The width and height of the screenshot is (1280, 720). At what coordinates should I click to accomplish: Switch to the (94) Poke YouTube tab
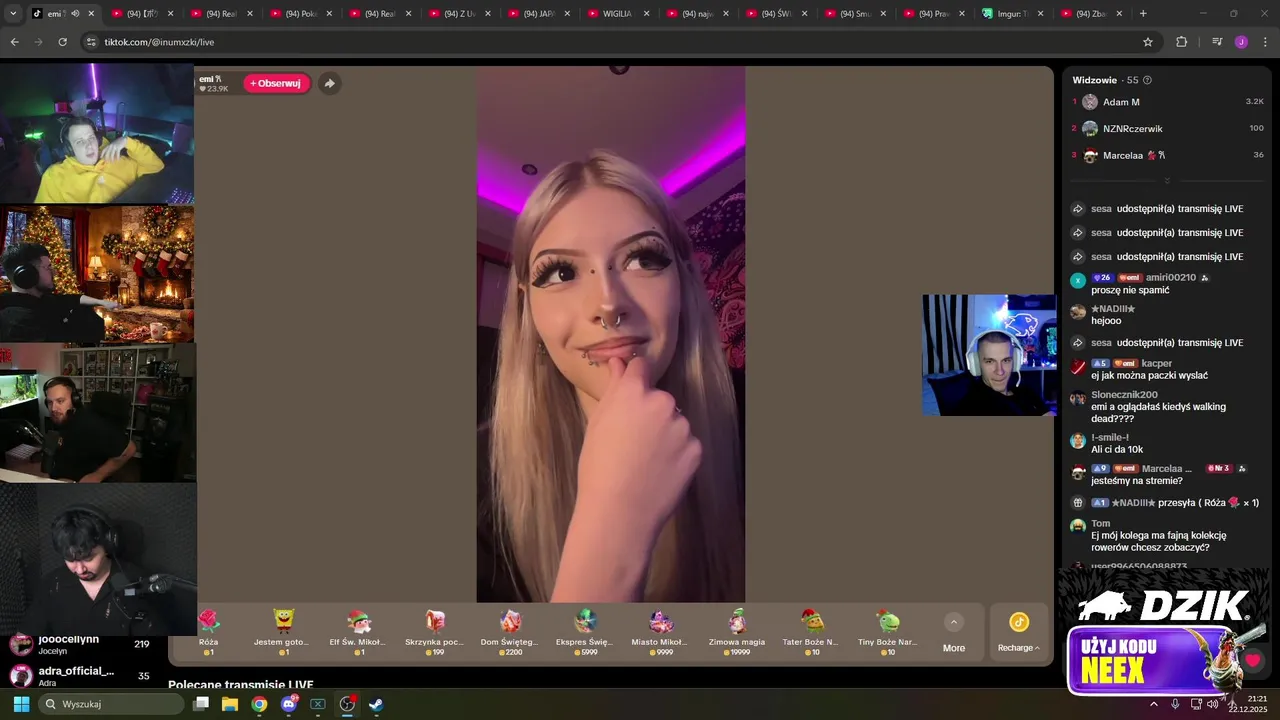pos(300,14)
